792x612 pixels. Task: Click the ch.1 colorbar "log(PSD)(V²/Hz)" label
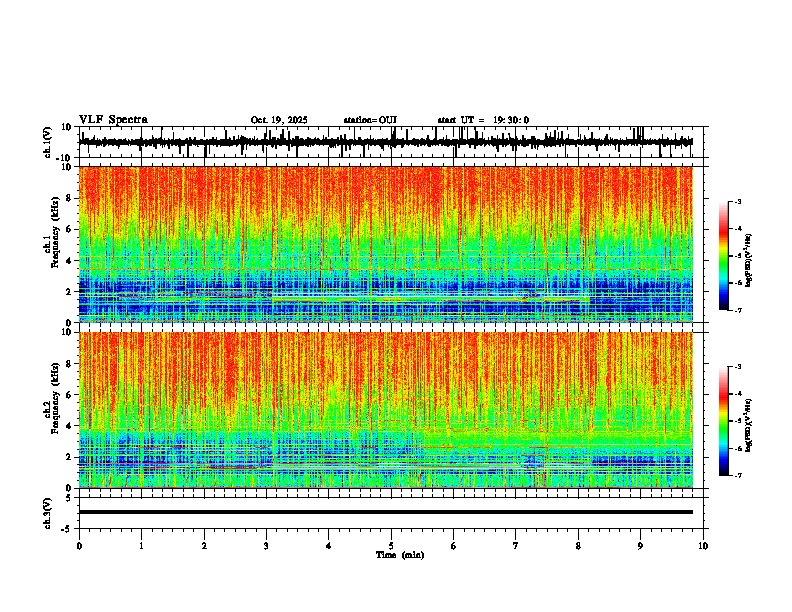[x=748, y=261]
